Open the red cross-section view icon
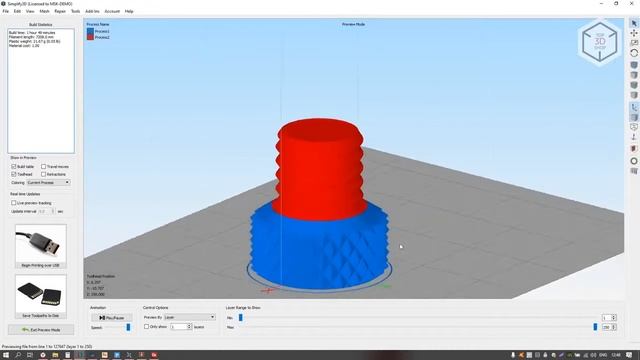This screenshot has height=360, width=640. [633, 149]
